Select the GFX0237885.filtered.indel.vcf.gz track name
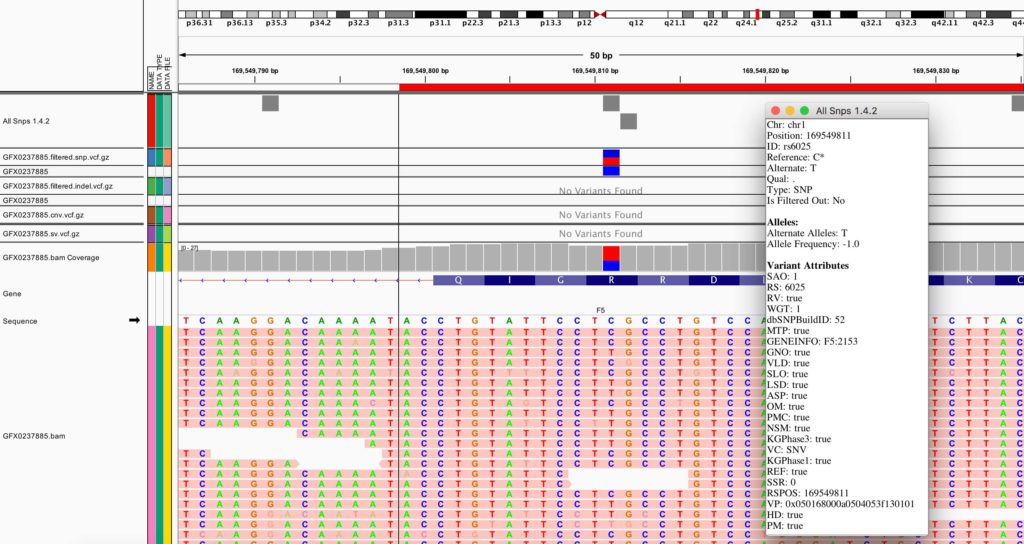The width and height of the screenshot is (1024, 544). [57, 186]
